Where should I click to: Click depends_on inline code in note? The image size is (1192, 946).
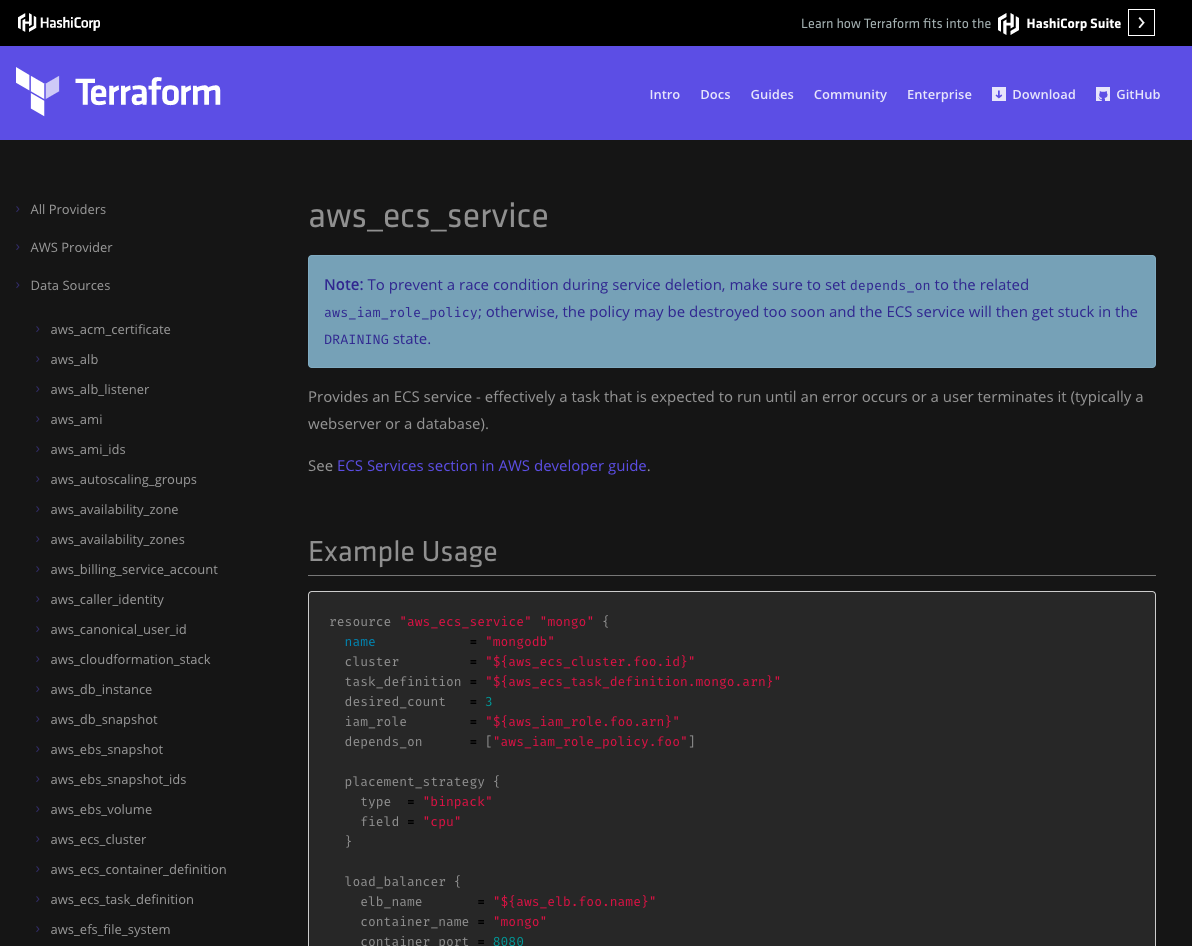[889, 286]
